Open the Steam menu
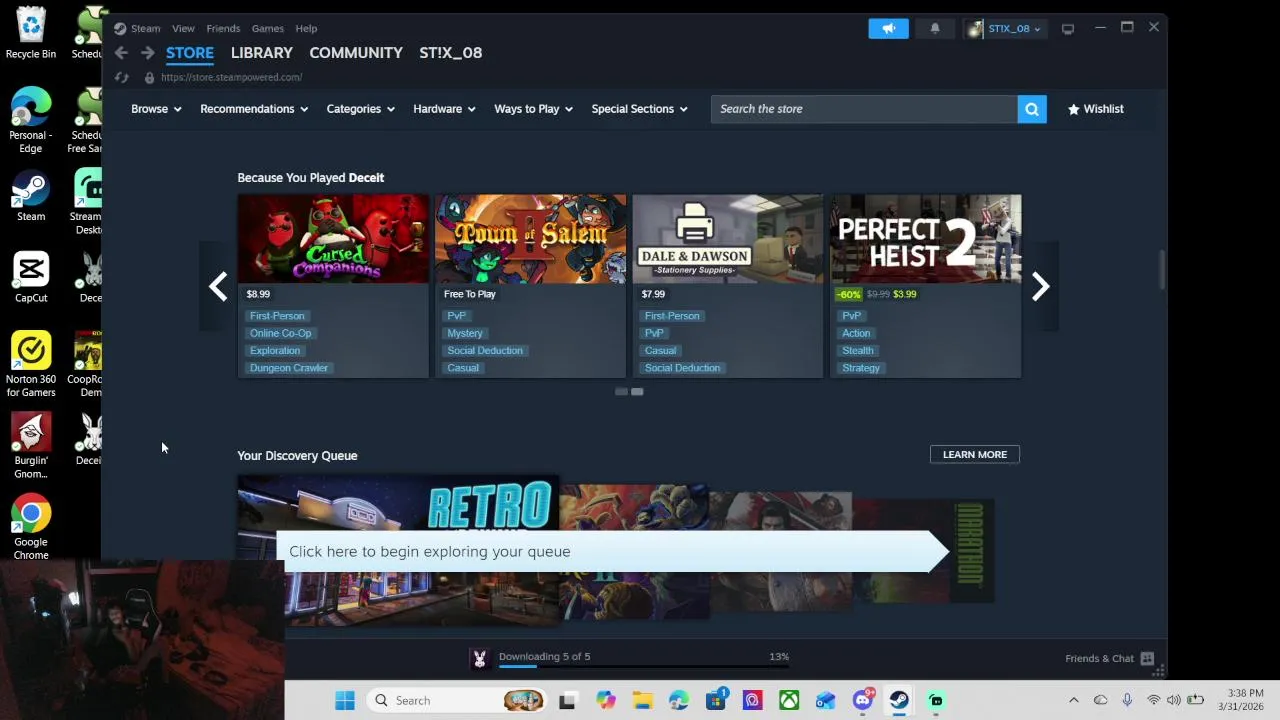Viewport: 1280px width, 720px height. [145, 28]
